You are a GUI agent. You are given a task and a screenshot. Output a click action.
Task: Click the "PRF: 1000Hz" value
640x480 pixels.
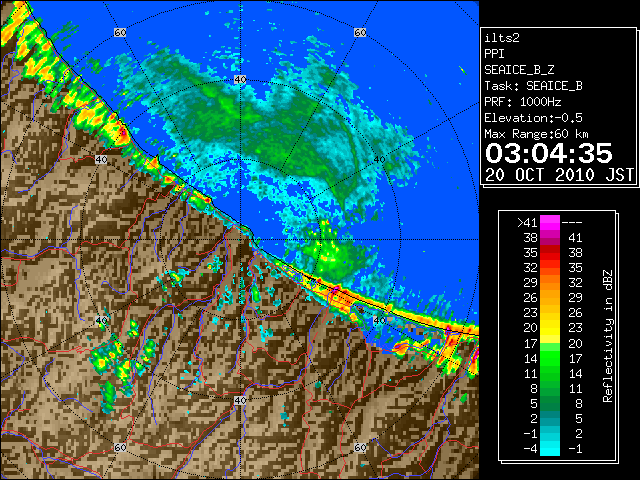523,102
